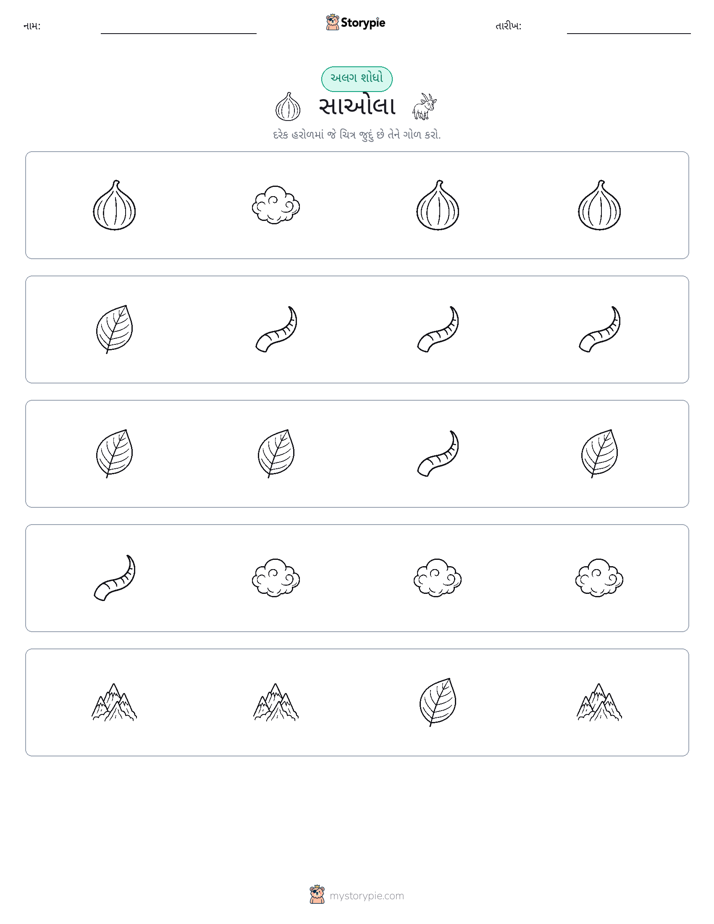Image resolution: width=714 pixels, height=924 pixels.
Task: Click the last mountain in bottom row
Action: click(x=599, y=702)
